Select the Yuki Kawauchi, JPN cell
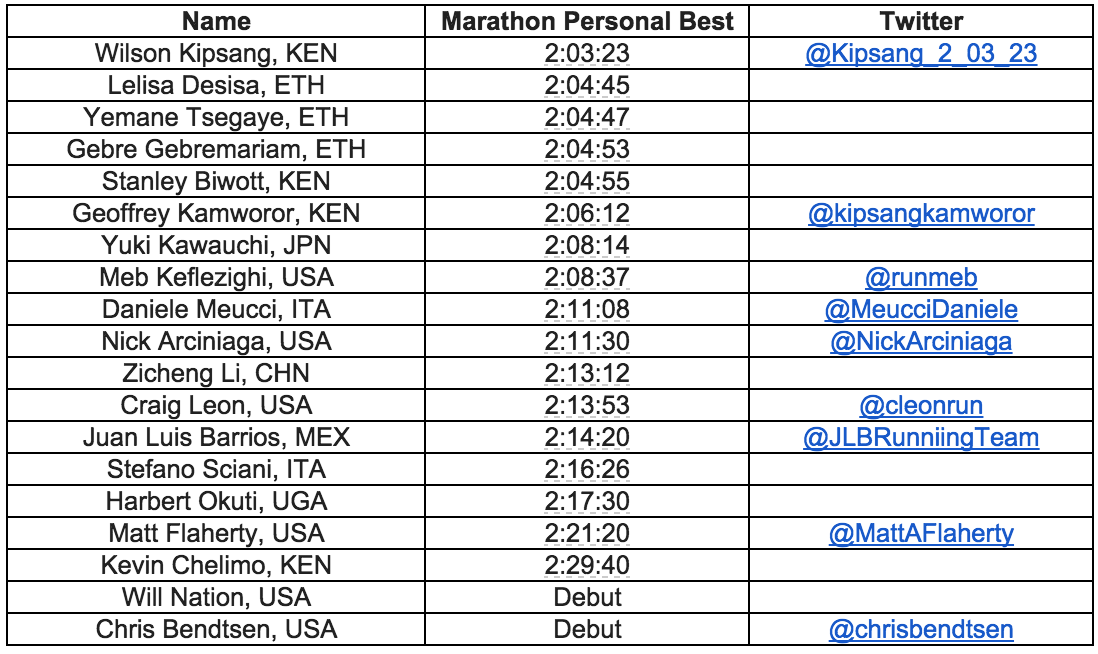Image resolution: width=1098 pixels, height=654 pixels. pyautogui.click(x=217, y=246)
